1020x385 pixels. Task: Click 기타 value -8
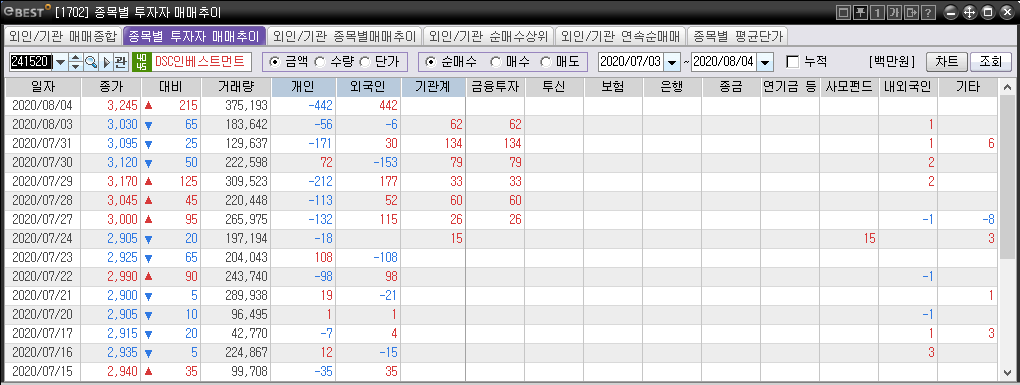(x=988, y=220)
